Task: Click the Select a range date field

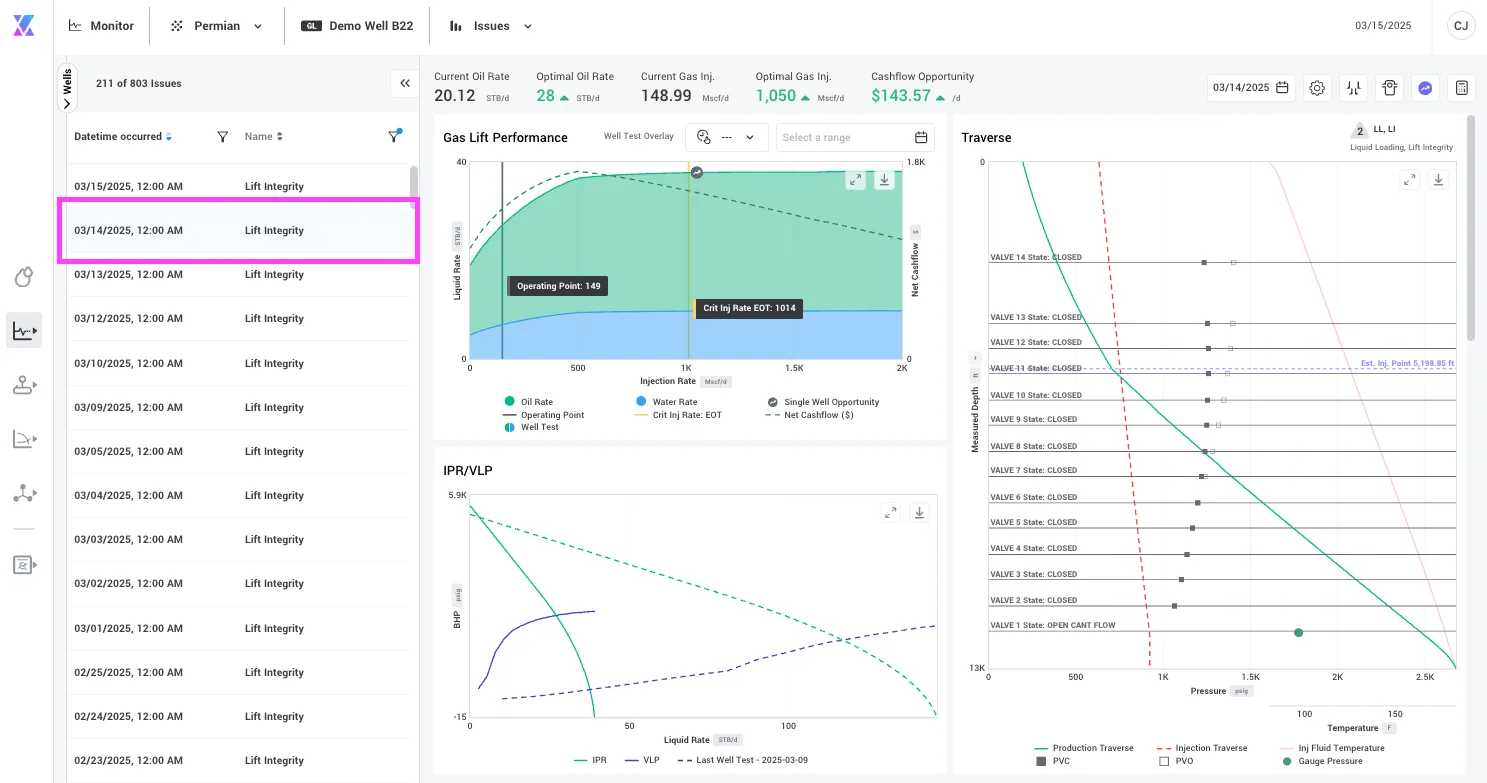Action: tap(855, 137)
